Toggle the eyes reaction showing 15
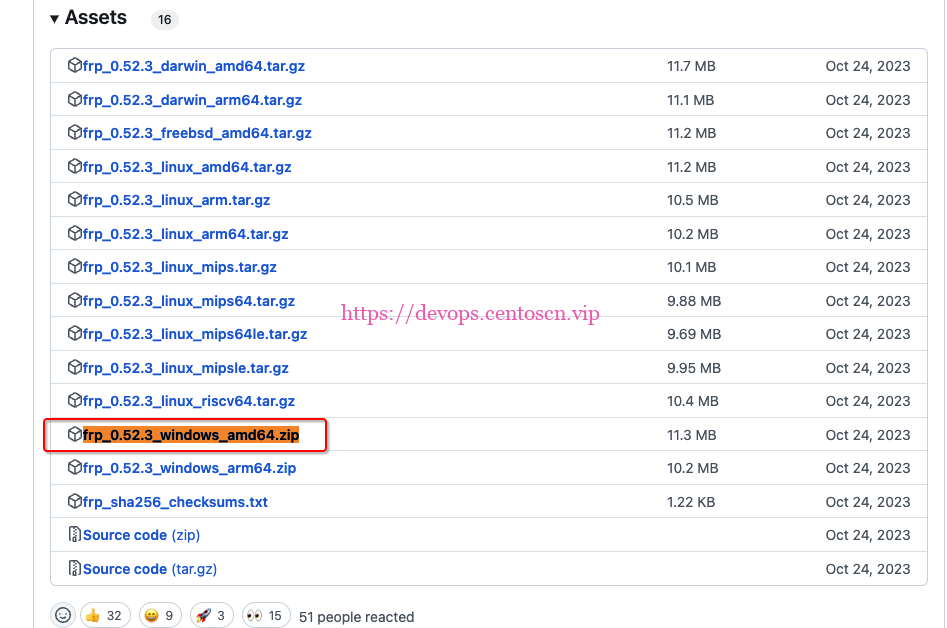The height and width of the screenshot is (628, 947). [265, 615]
